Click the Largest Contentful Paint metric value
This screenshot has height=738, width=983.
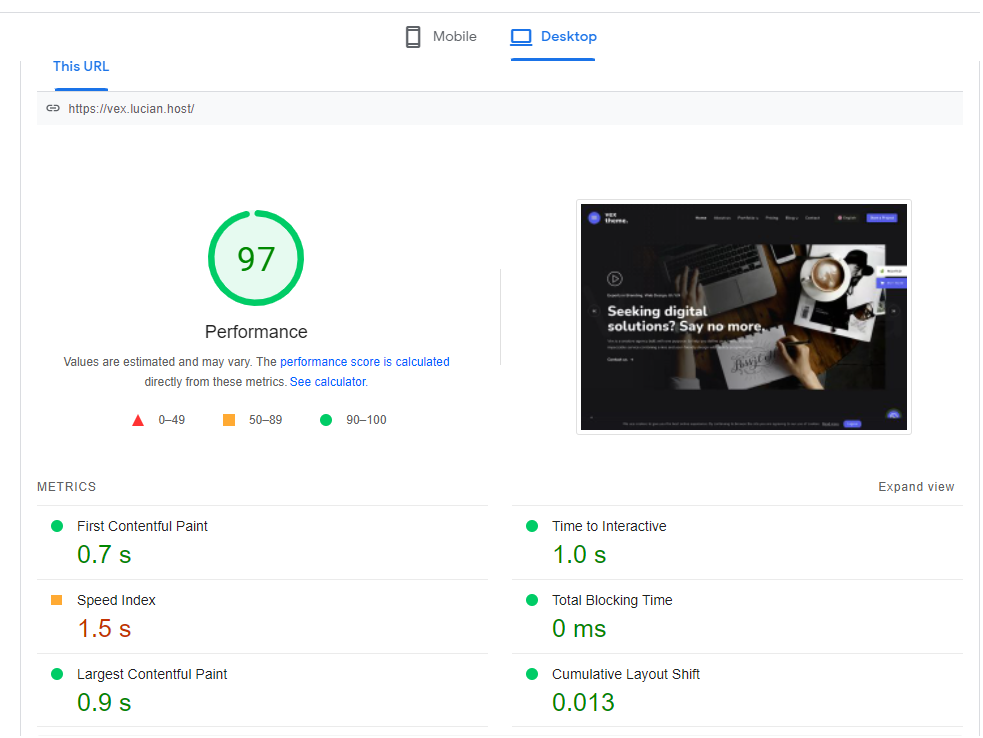(x=103, y=702)
